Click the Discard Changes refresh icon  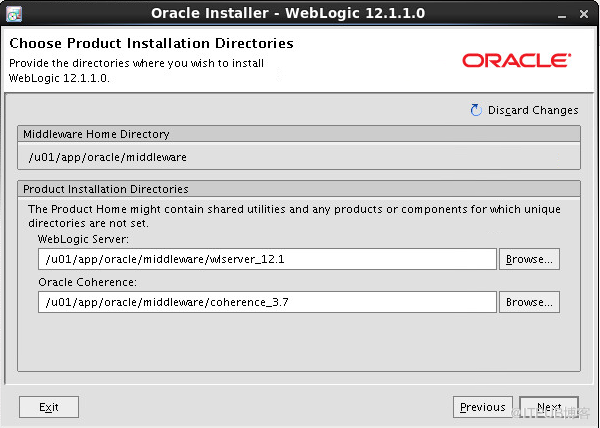click(476, 110)
